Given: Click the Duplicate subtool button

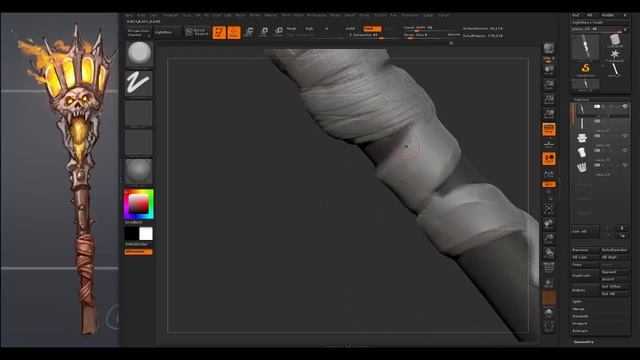Looking at the screenshot, I should pyautogui.click(x=584, y=276).
